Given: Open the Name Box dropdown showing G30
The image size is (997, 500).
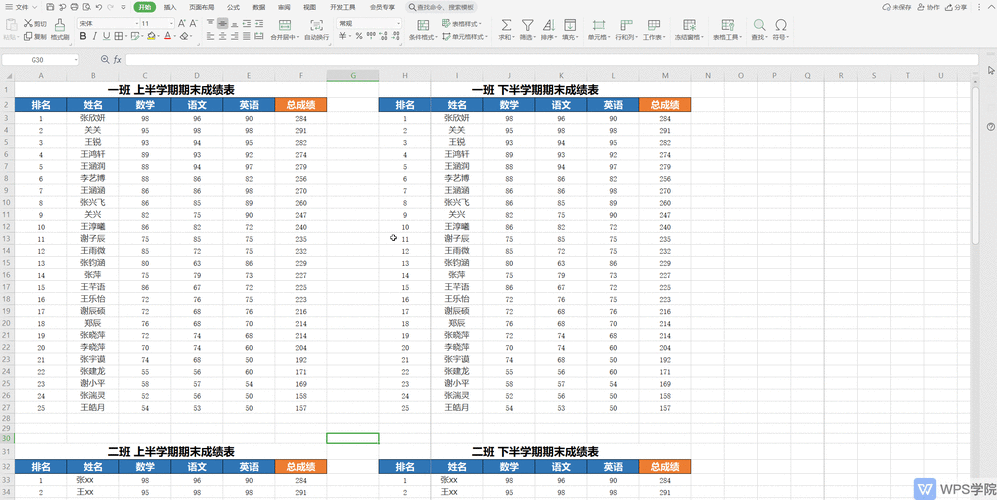Looking at the screenshot, I should (76, 59).
